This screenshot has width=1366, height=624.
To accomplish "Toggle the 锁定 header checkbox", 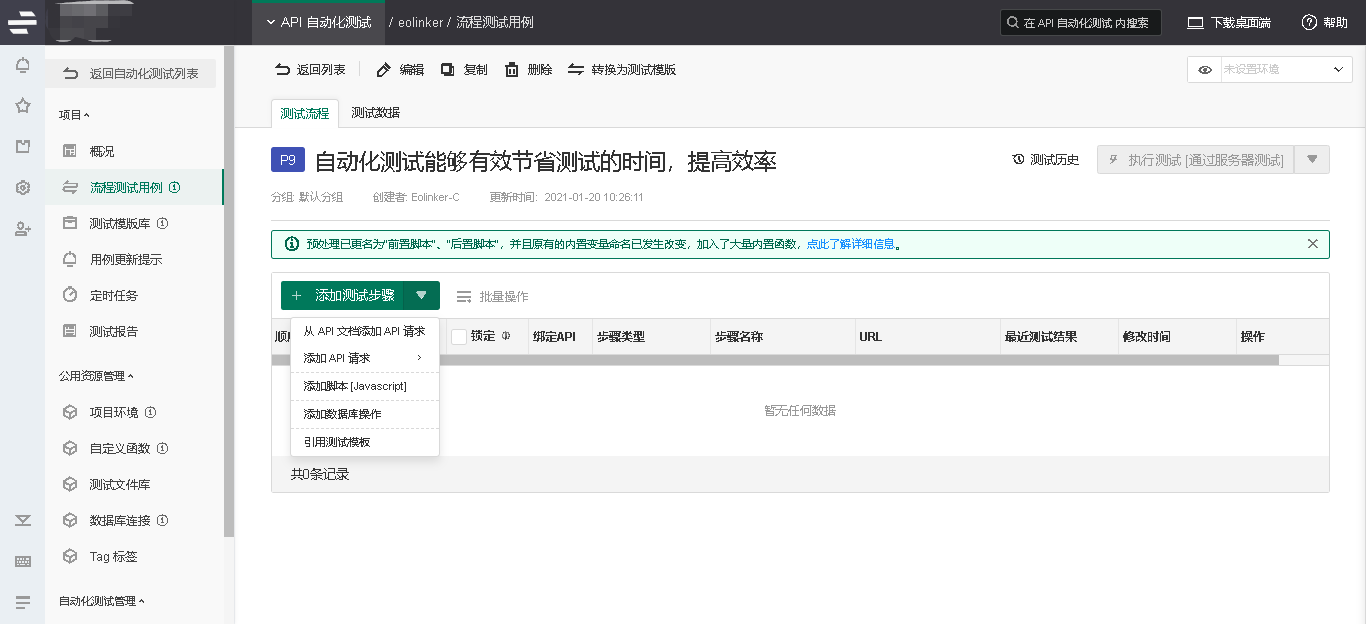I will tap(459, 337).
